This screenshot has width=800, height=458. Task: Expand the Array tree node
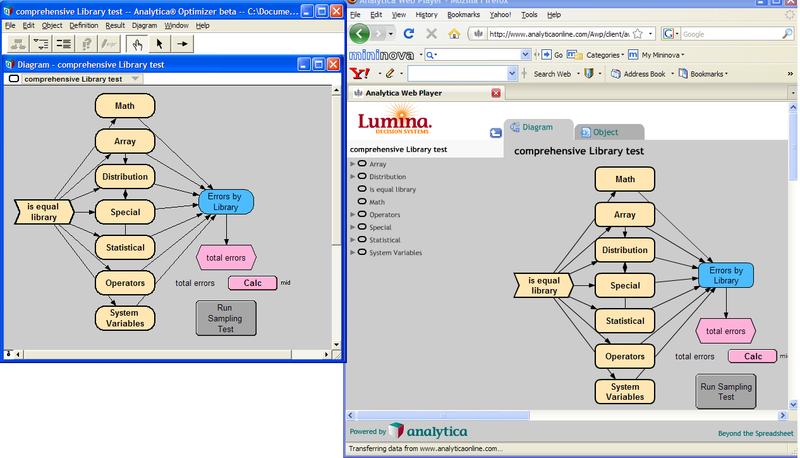(x=353, y=164)
